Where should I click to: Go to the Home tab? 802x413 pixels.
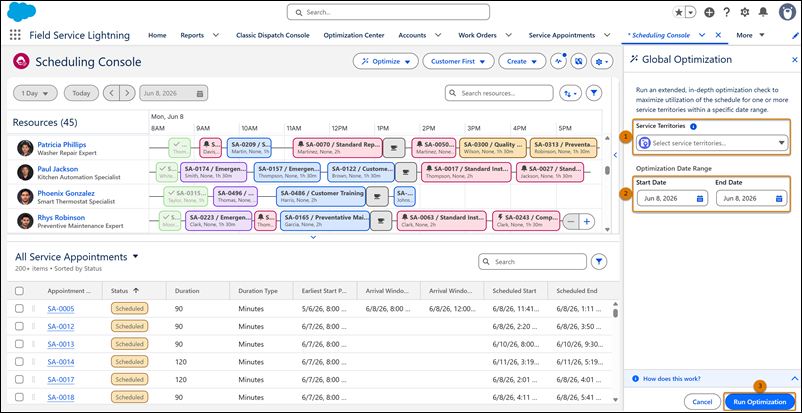click(x=157, y=35)
